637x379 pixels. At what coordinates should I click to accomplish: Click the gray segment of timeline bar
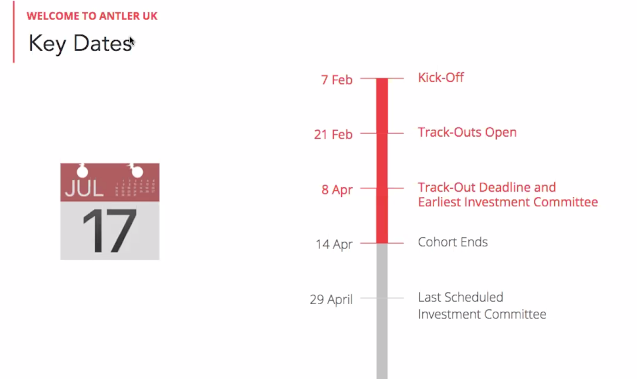pos(382,311)
